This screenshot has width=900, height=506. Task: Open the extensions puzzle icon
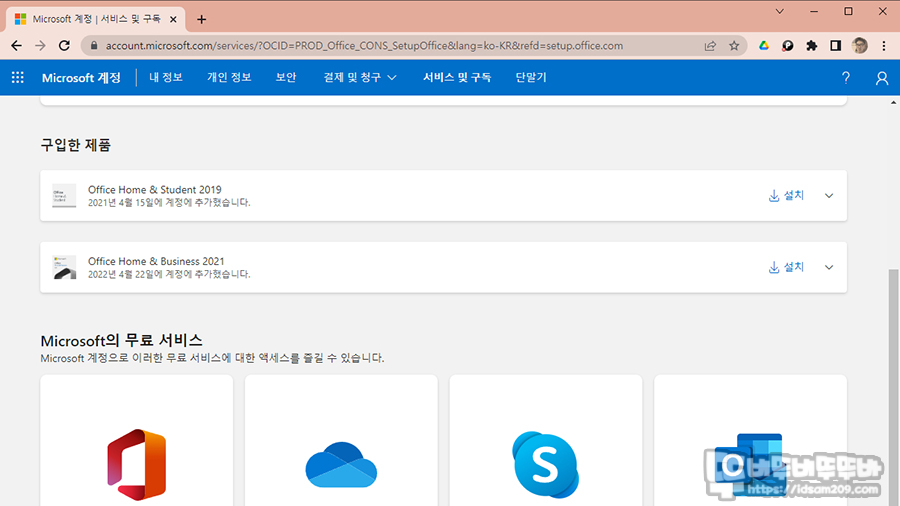click(812, 46)
